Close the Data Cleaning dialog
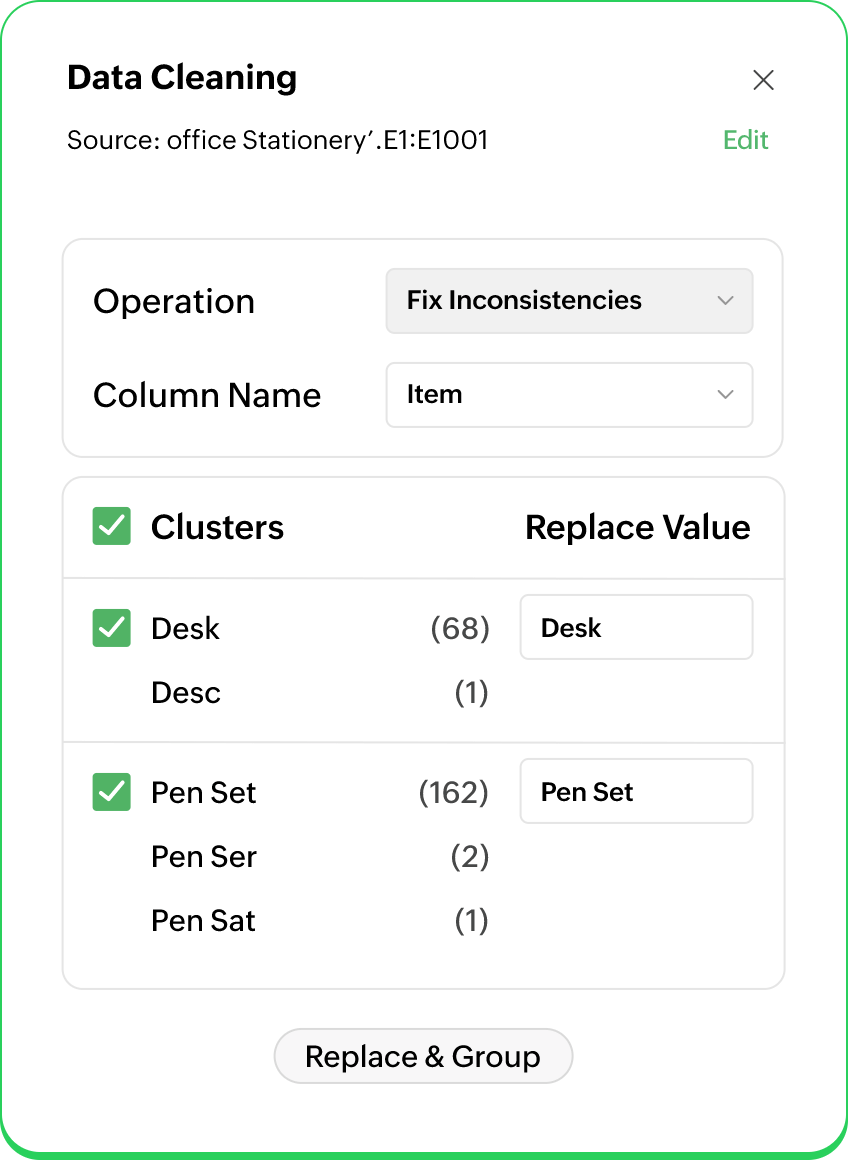848x1160 pixels. pos(763,79)
